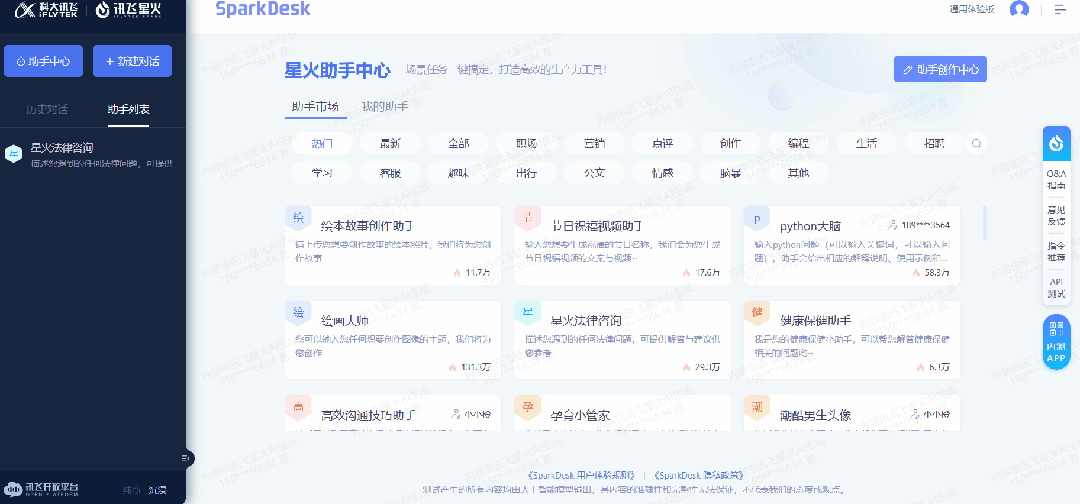Collapse the left sidebar handle
Image resolution: width=1080 pixels, height=504 pixels.
[x=186, y=458]
